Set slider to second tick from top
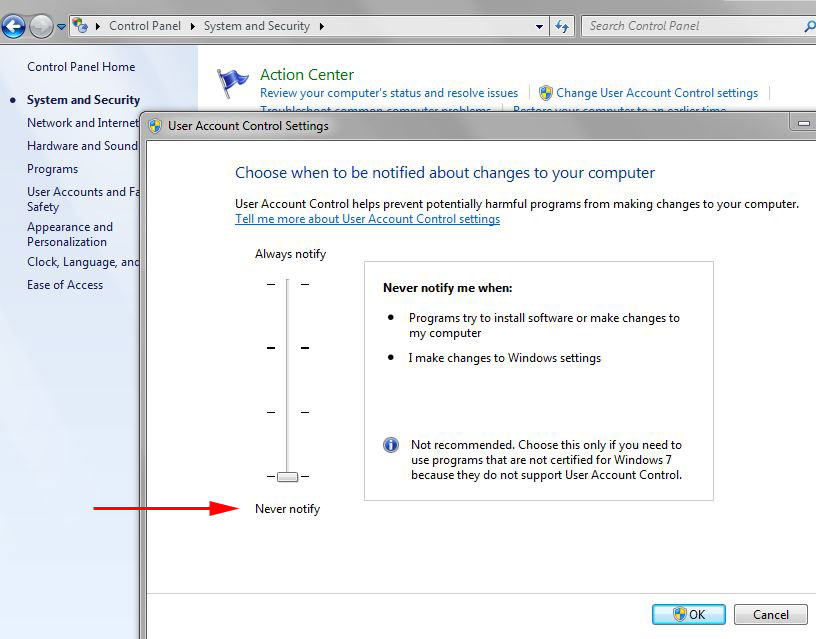Viewport: 816px width, 639px height. [287, 348]
